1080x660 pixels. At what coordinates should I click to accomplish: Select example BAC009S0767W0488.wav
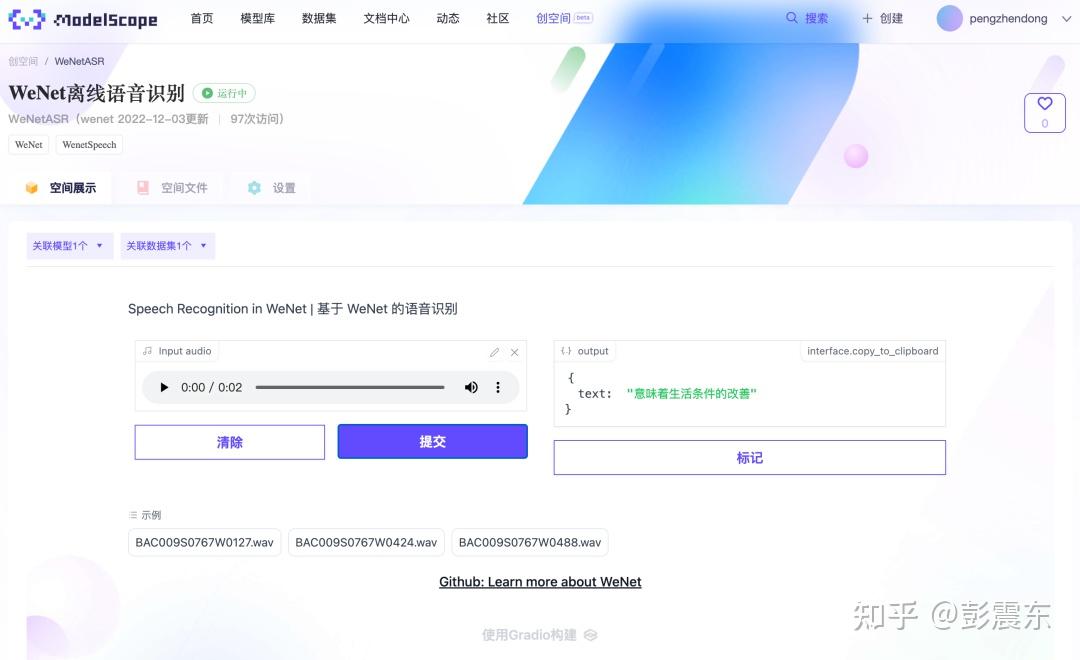(530, 542)
